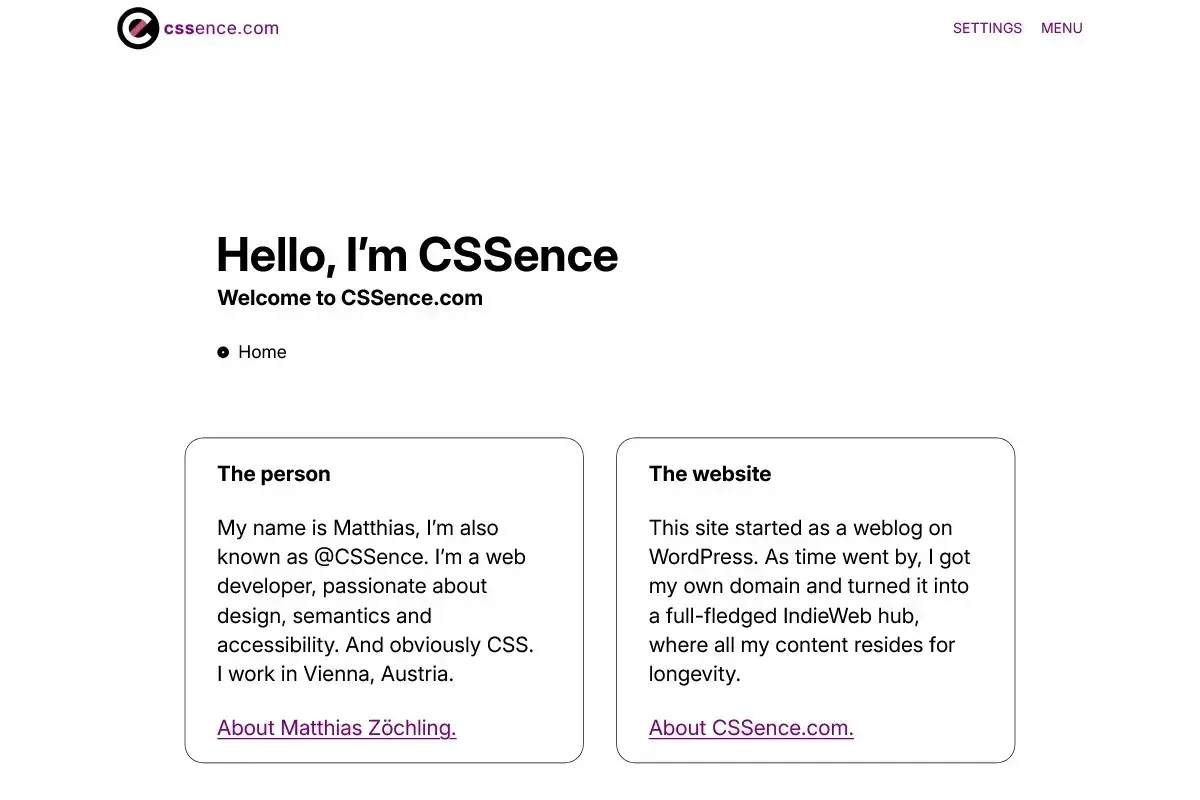Click "The website" card outline
This screenshot has height=800, width=1200.
tap(816, 600)
